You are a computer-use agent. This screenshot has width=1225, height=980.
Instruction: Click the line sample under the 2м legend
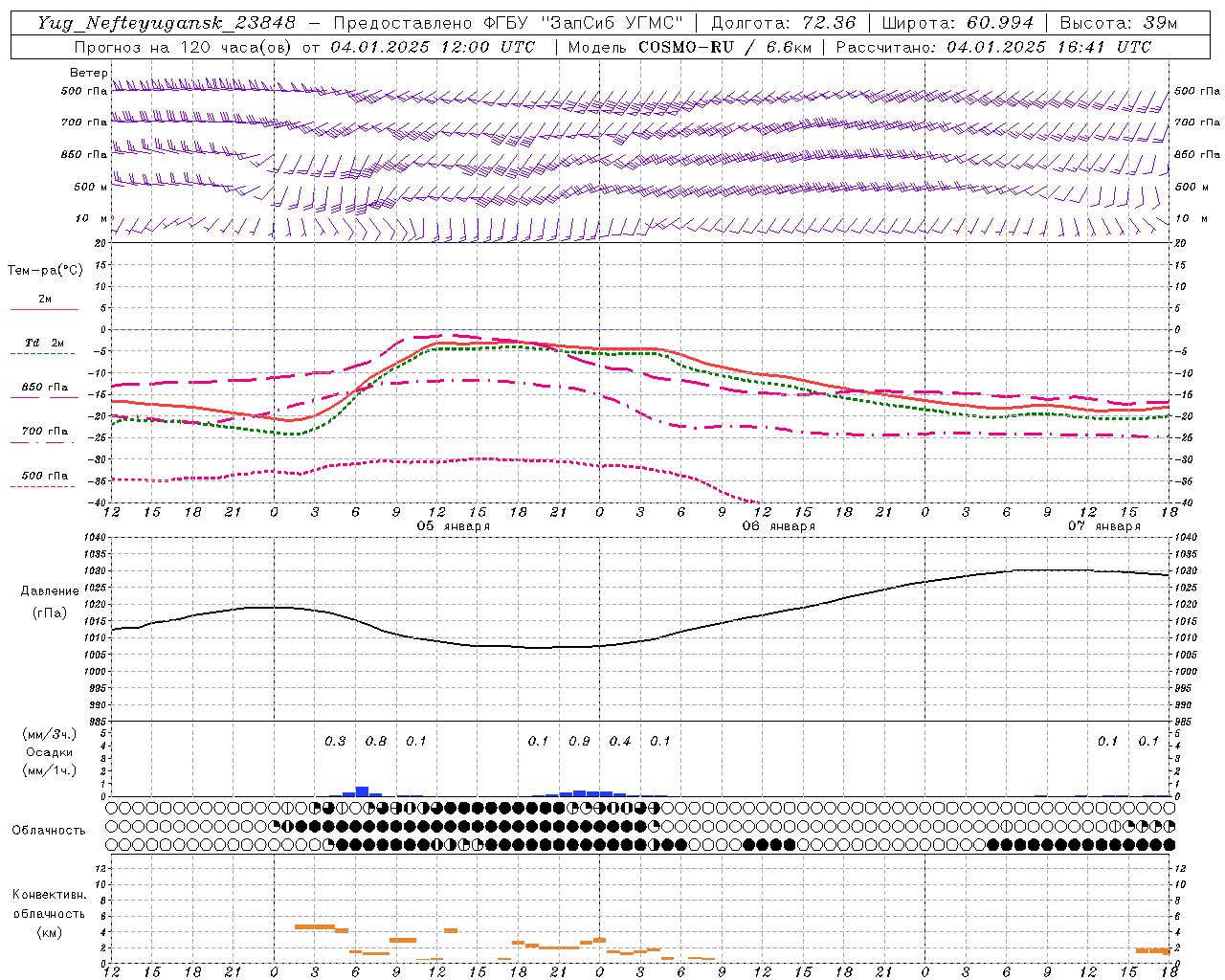tap(44, 309)
